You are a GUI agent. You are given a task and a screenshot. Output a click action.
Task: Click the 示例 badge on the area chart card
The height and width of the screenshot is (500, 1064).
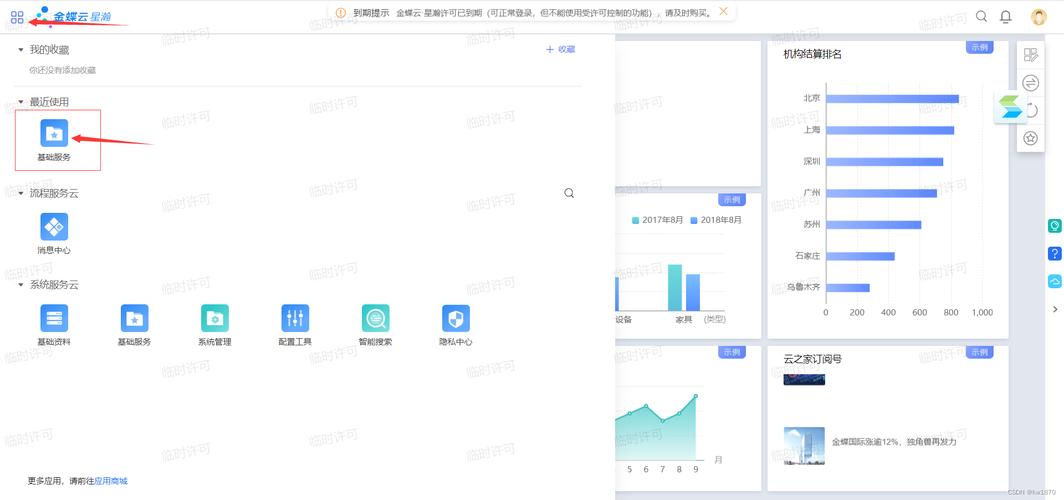(x=732, y=352)
